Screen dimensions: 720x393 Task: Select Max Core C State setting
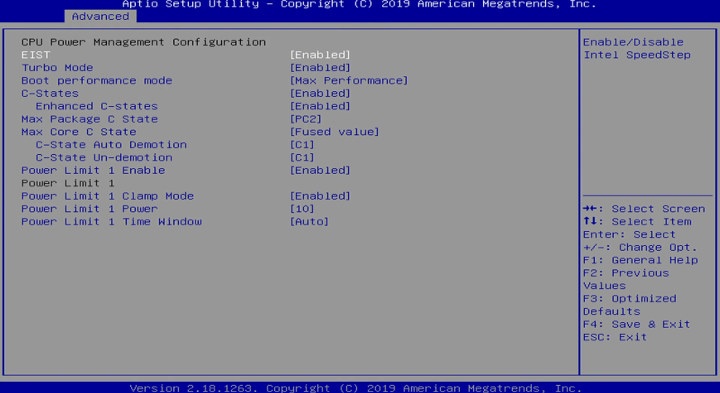coord(79,132)
